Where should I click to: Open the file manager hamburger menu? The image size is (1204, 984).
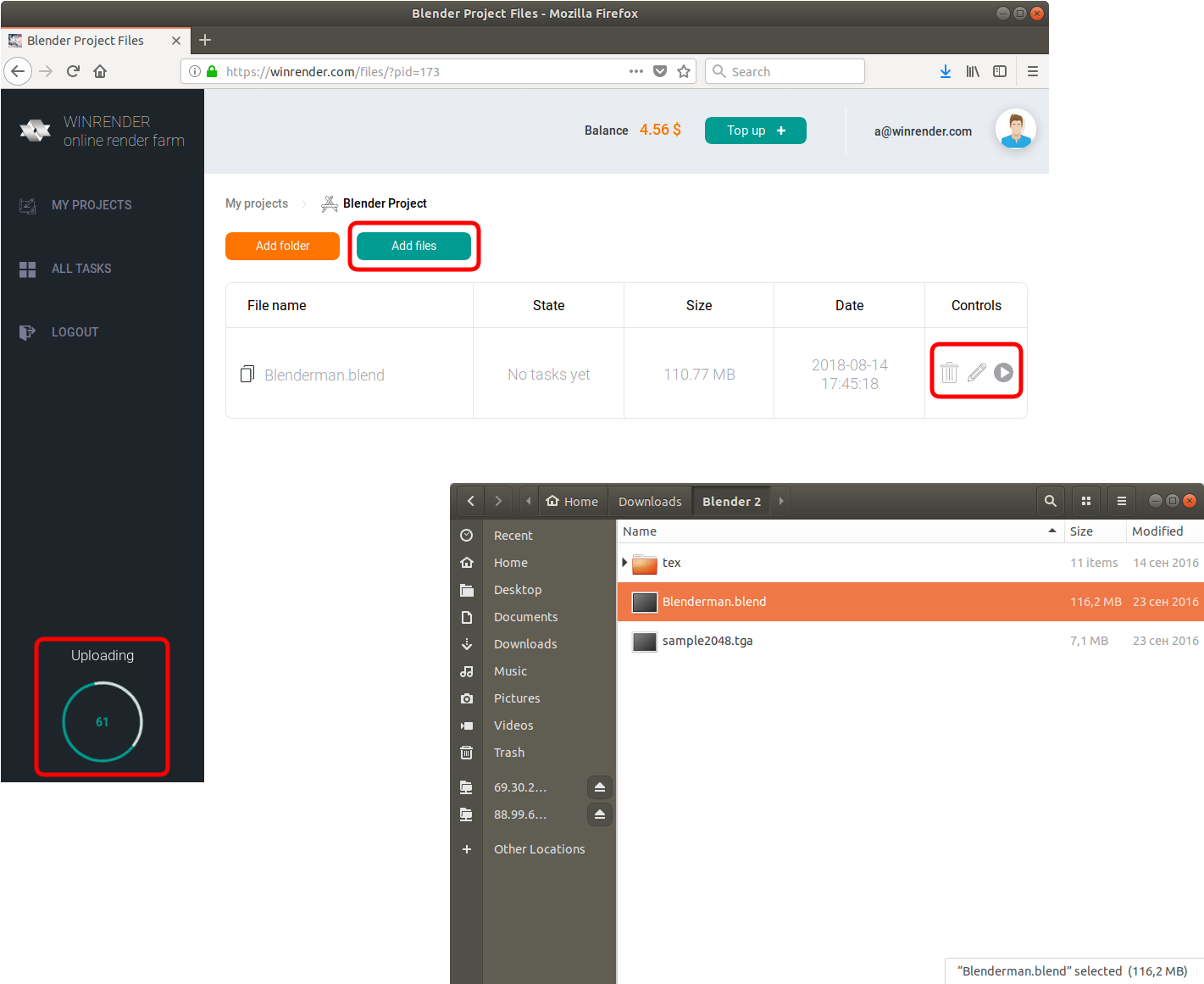click(x=1122, y=501)
